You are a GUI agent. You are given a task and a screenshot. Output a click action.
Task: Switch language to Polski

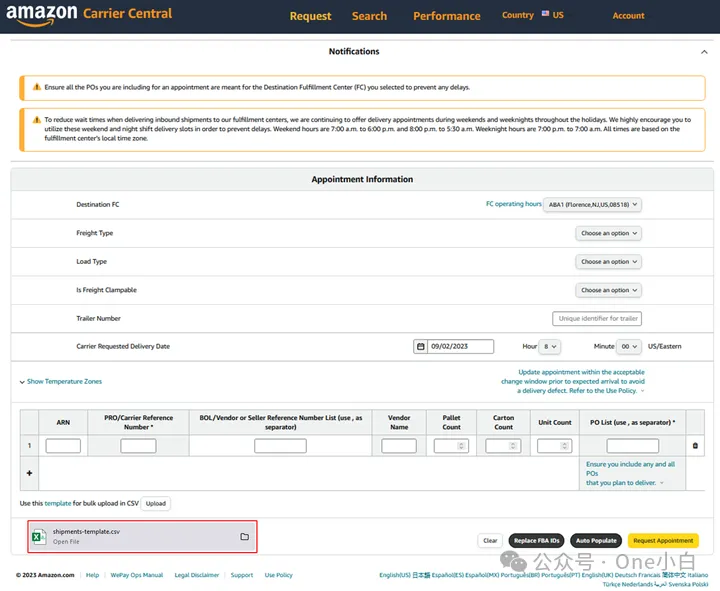point(700,585)
